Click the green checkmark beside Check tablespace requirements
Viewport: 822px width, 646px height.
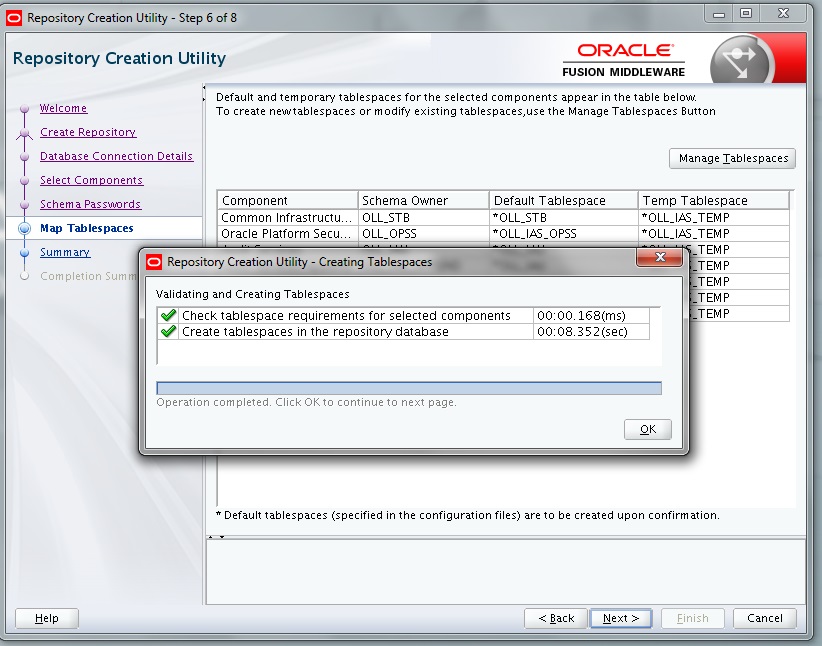(x=168, y=315)
